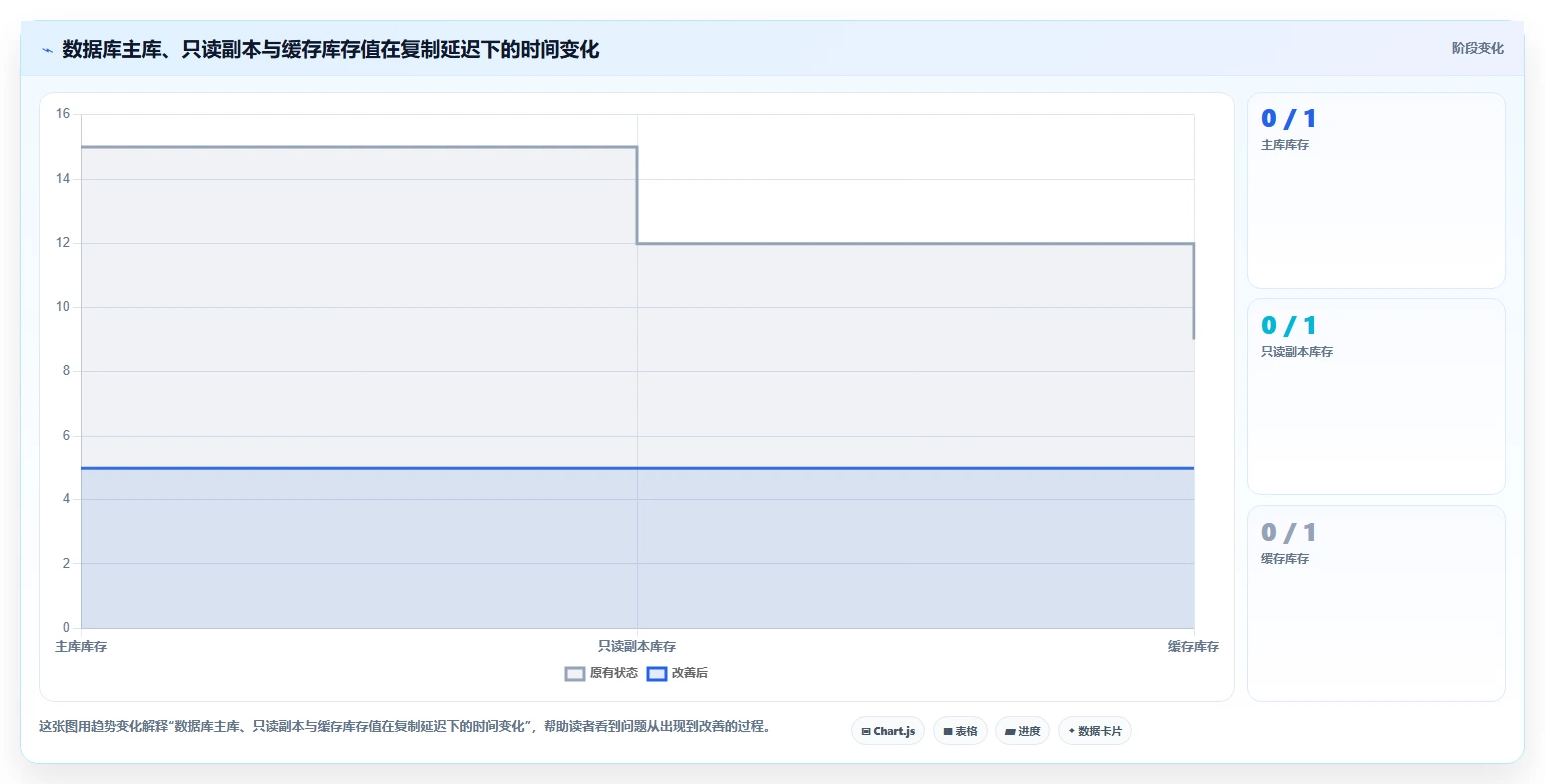This screenshot has width=1545, height=784.
Task: Click the y-axis value 0
Action: pyautogui.click(x=67, y=628)
